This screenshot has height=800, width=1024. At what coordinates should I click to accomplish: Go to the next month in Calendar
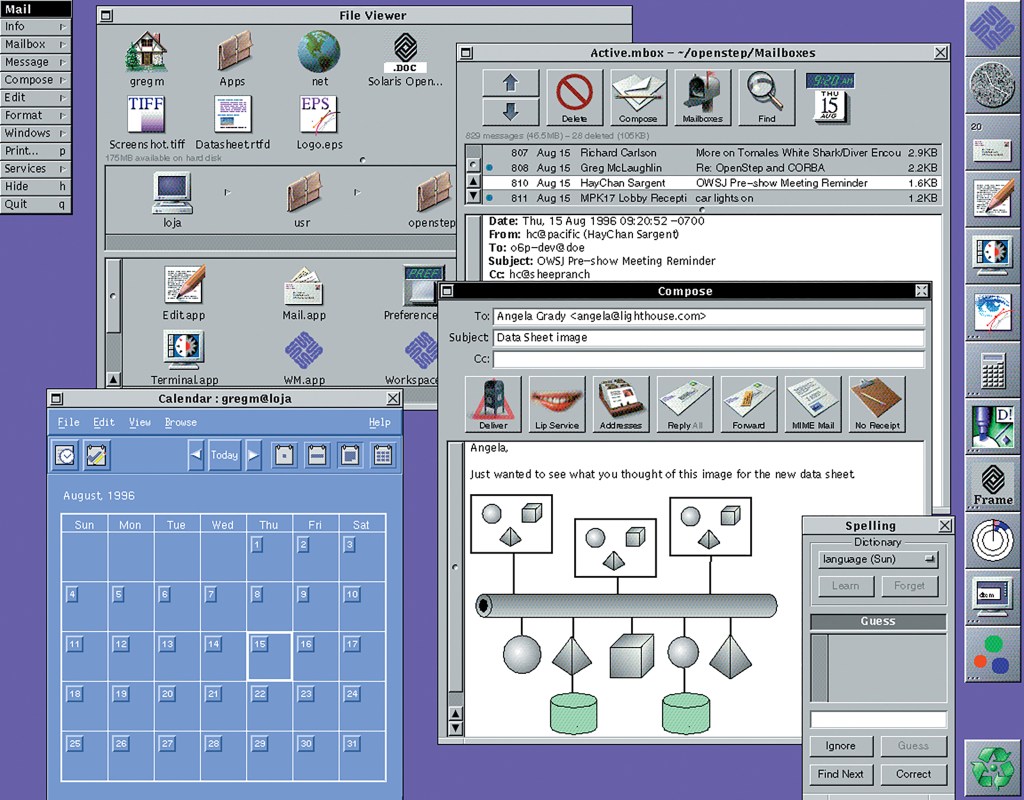(253, 455)
